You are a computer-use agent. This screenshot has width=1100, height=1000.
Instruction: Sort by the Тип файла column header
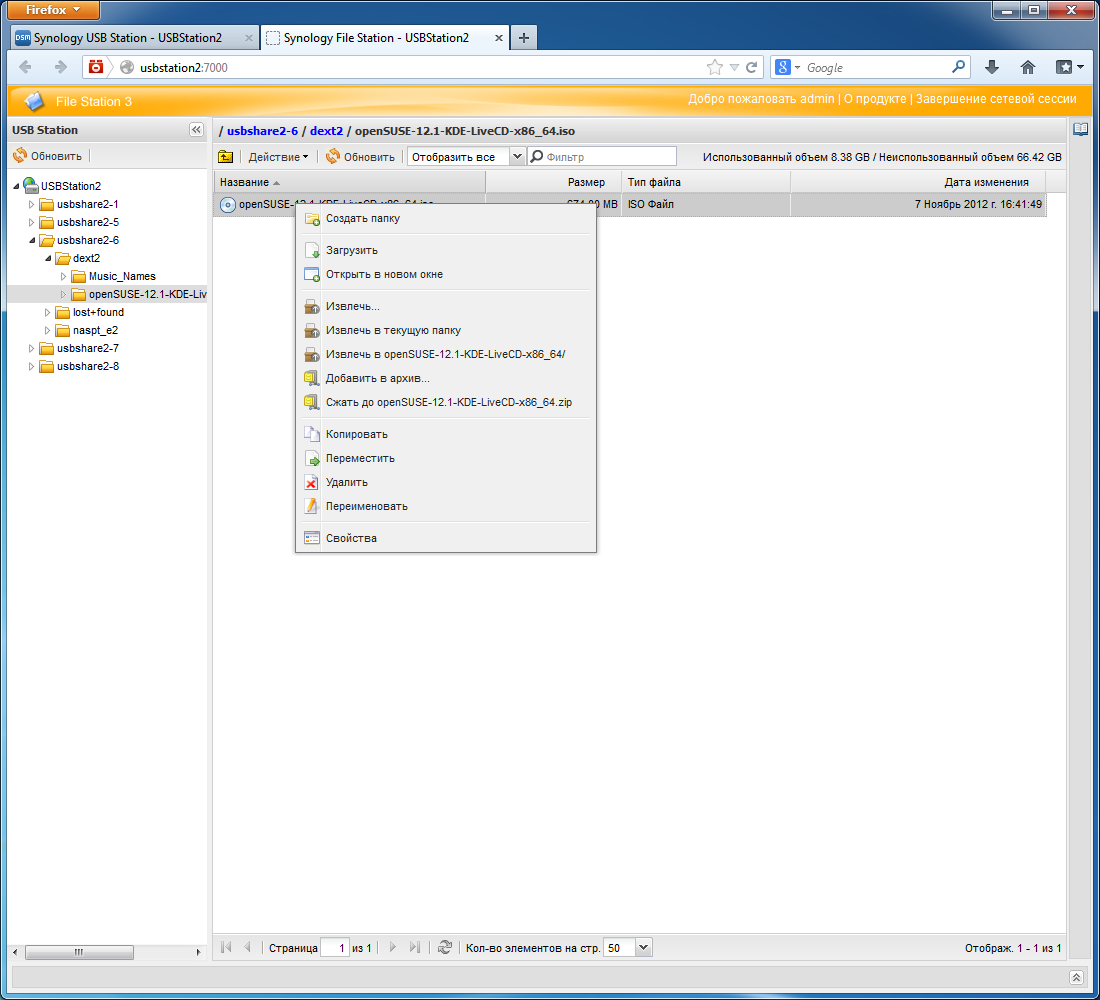click(x=706, y=182)
